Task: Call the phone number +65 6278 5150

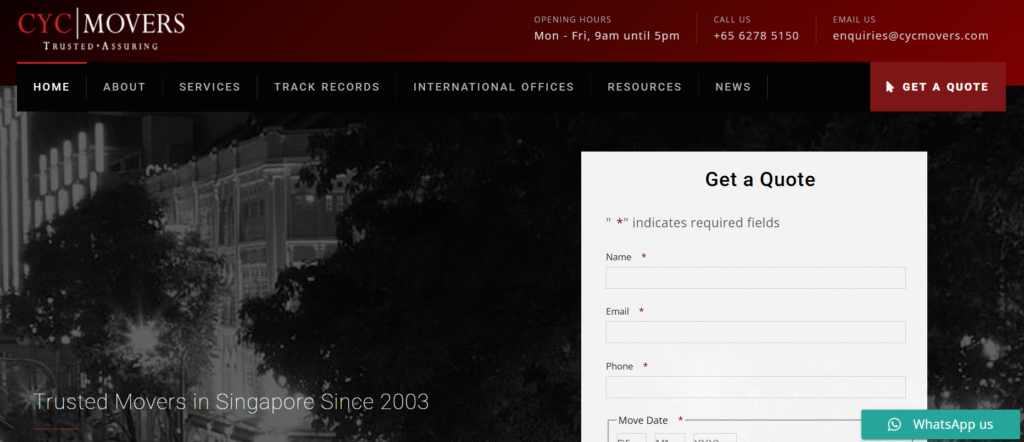Action: [756, 36]
